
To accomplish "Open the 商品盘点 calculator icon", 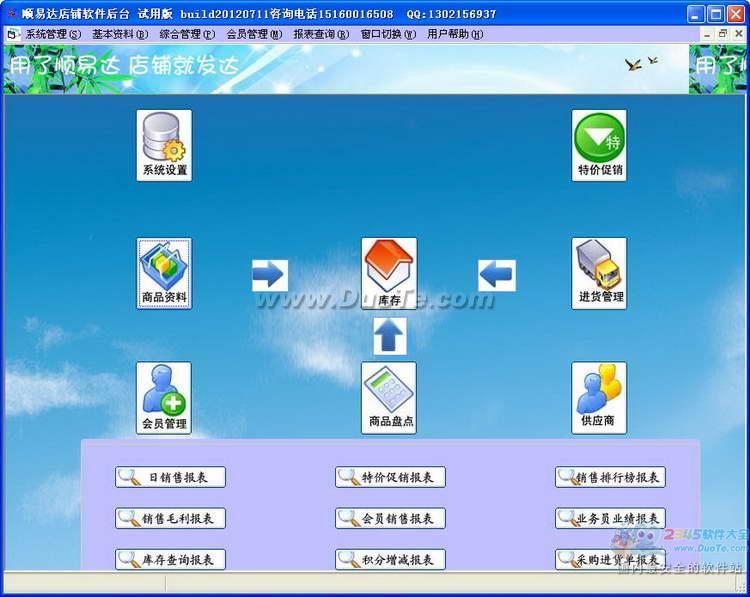I will (389, 397).
